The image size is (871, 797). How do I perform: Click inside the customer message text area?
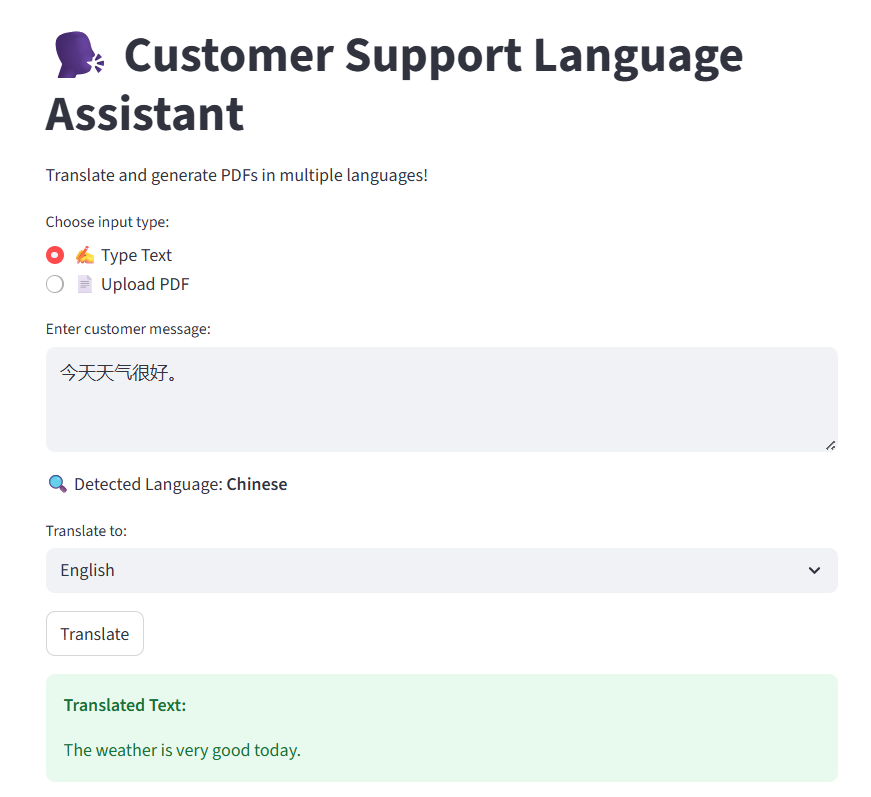tap(442, 399)
